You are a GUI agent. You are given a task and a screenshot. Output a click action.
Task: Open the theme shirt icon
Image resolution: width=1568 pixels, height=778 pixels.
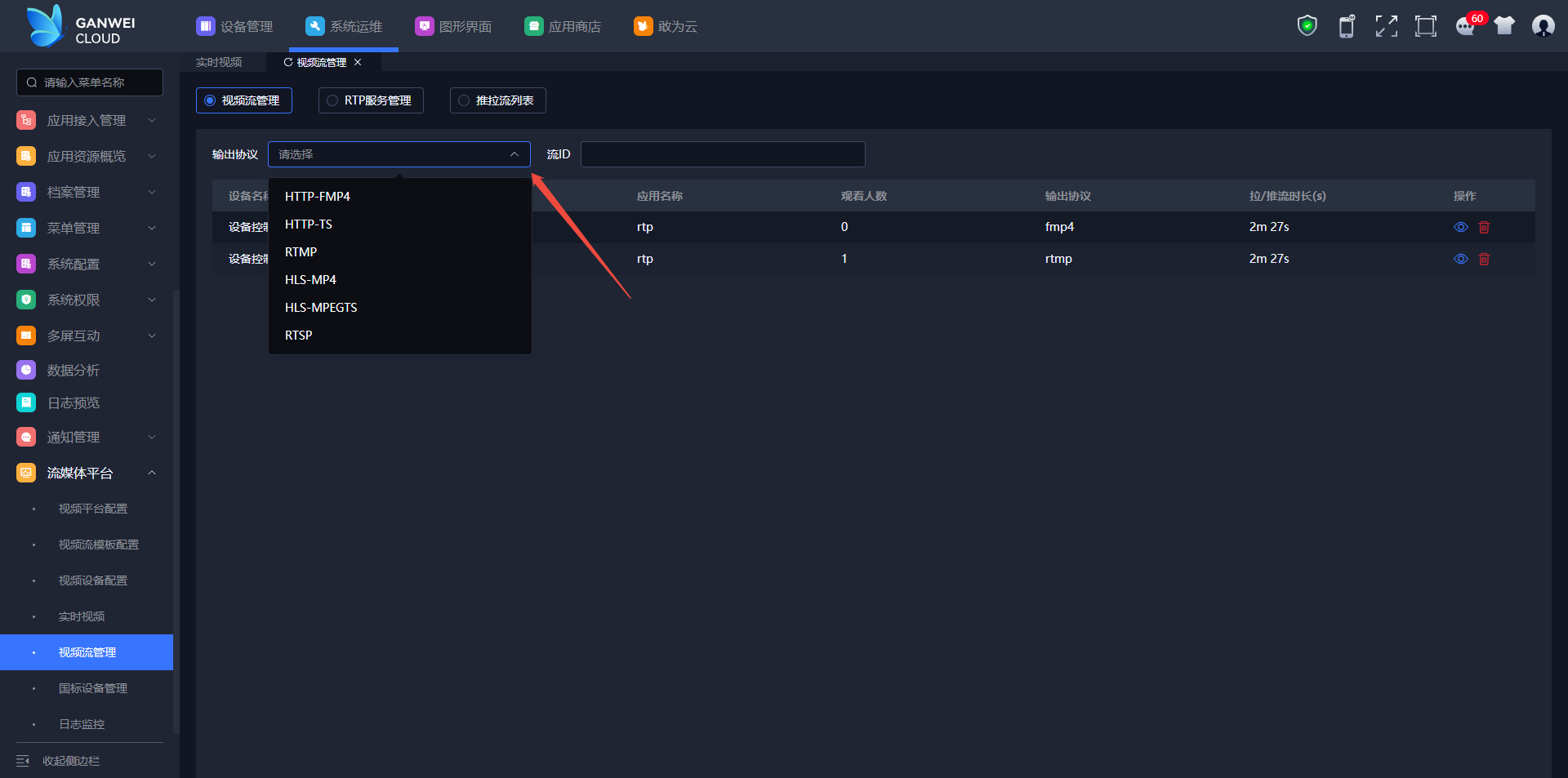pos(1504,26)
